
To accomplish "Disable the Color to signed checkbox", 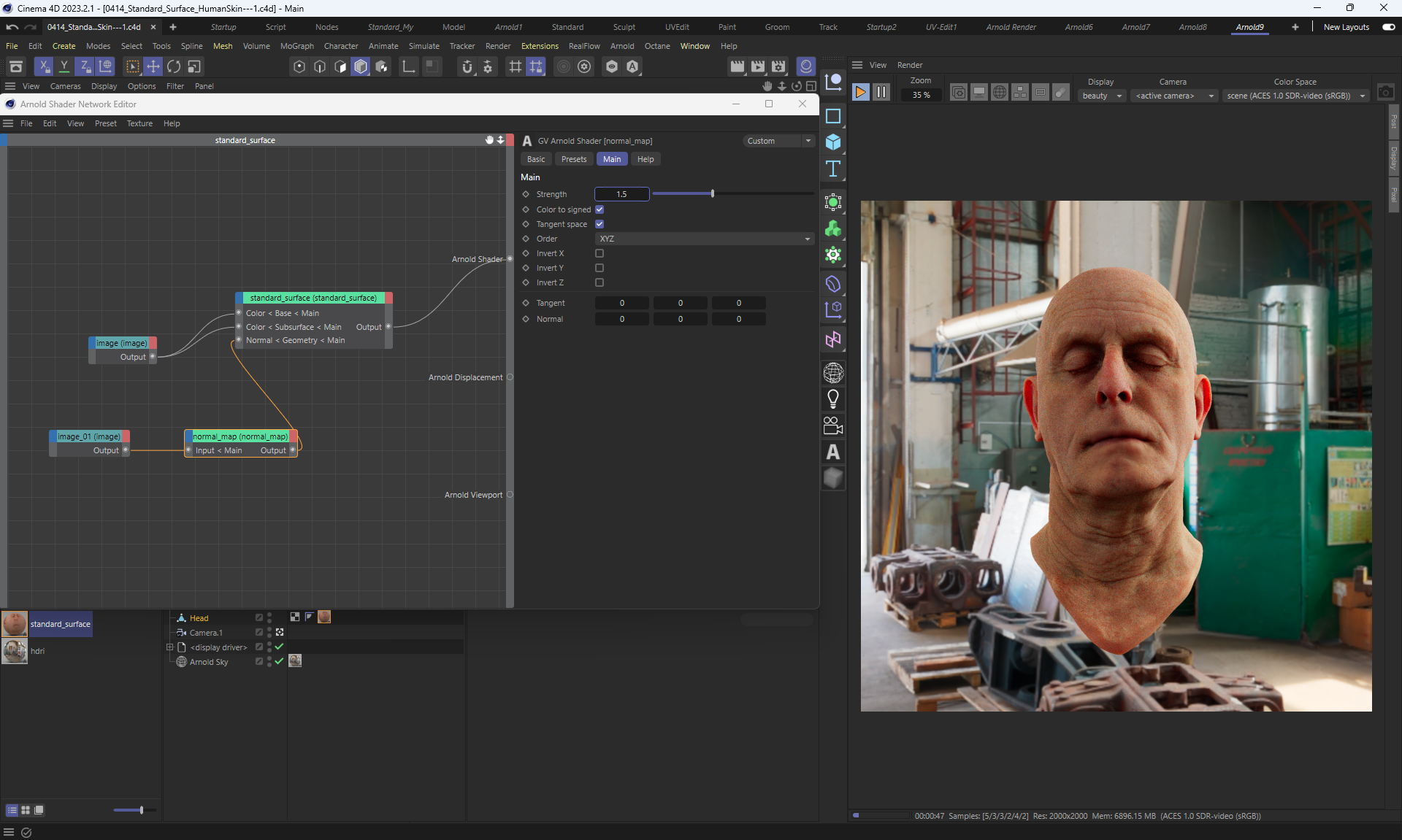I will (600, 209).
